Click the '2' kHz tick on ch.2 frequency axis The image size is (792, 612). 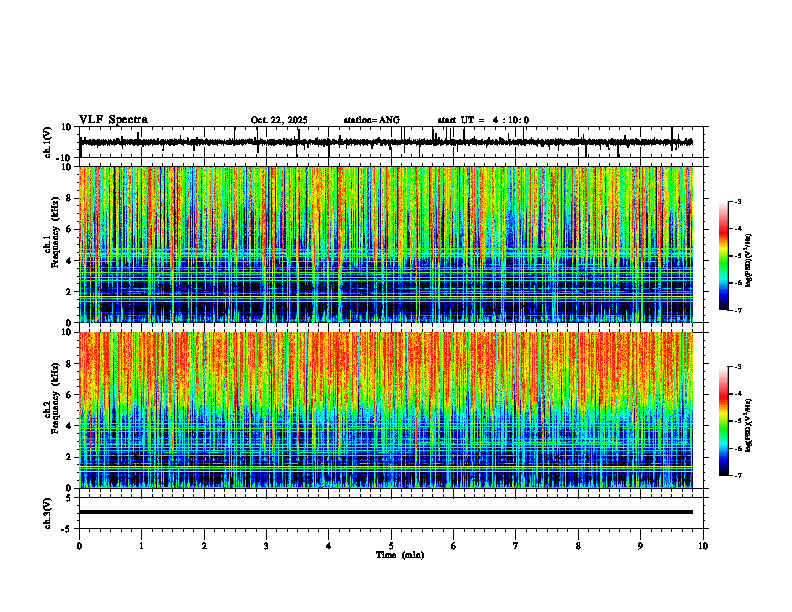click(69, 457)
